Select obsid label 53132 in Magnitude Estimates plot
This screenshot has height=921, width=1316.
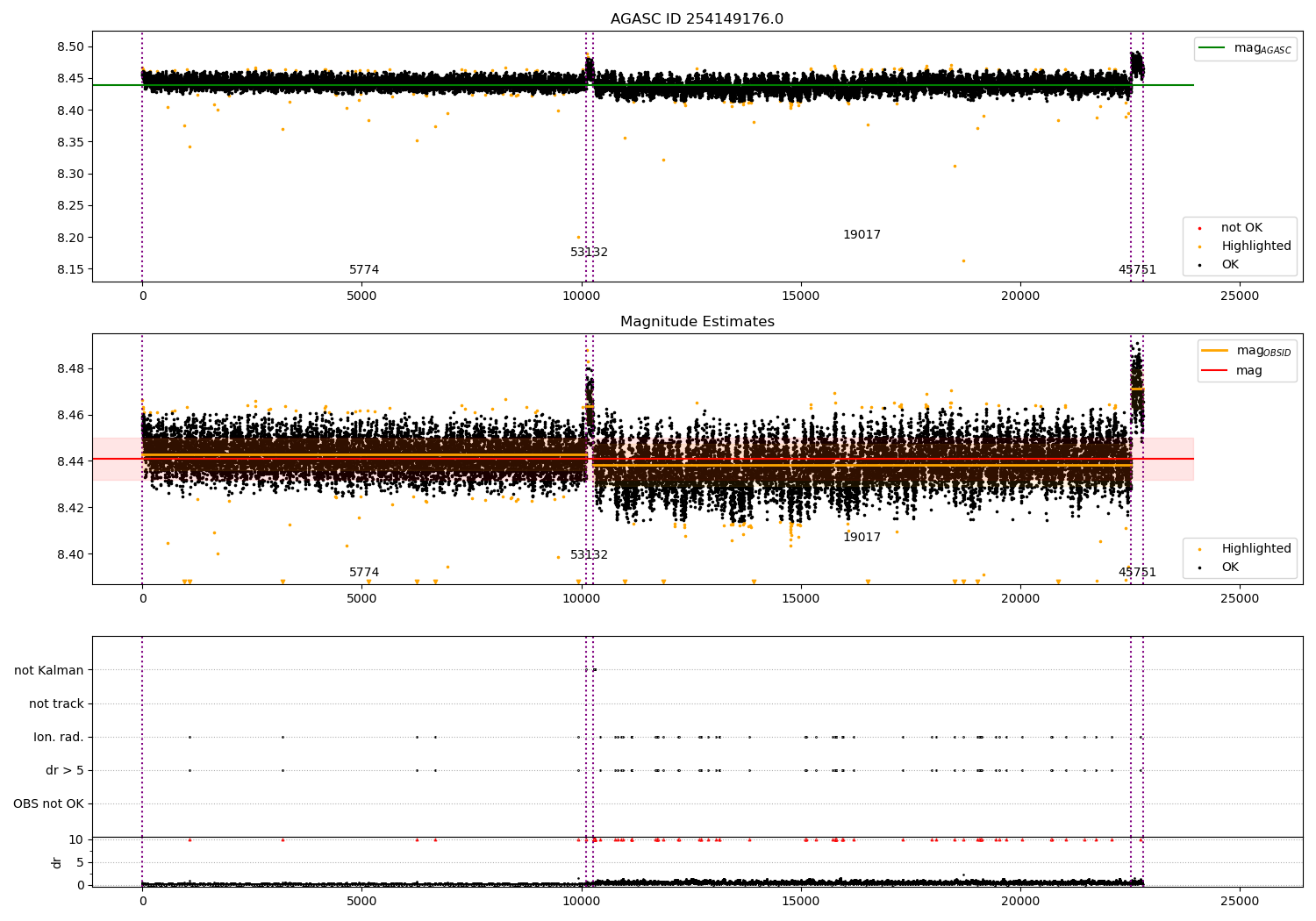tap(589, 555)
